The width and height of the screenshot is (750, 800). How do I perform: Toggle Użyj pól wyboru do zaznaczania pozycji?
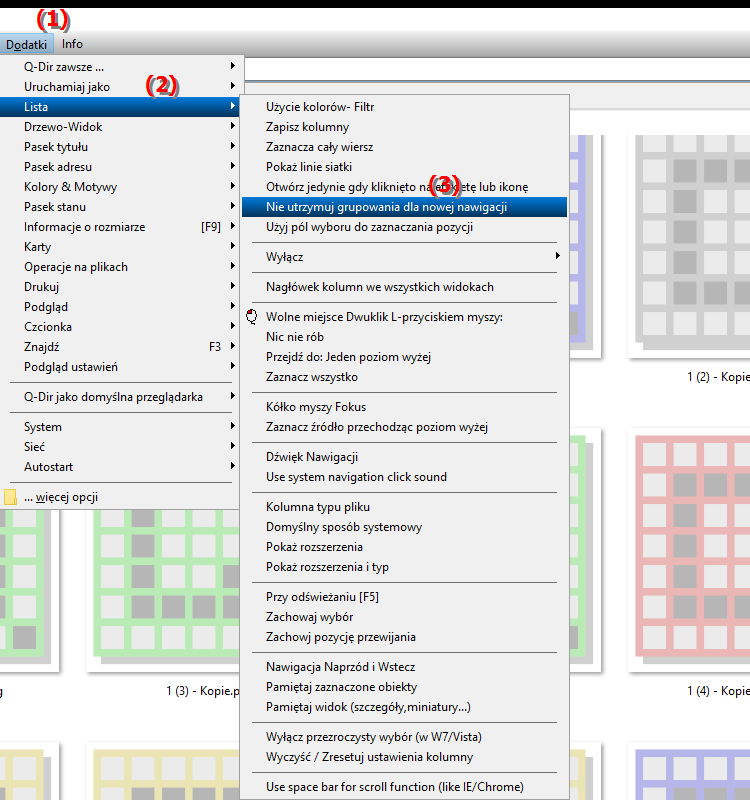tap(404, 227)
